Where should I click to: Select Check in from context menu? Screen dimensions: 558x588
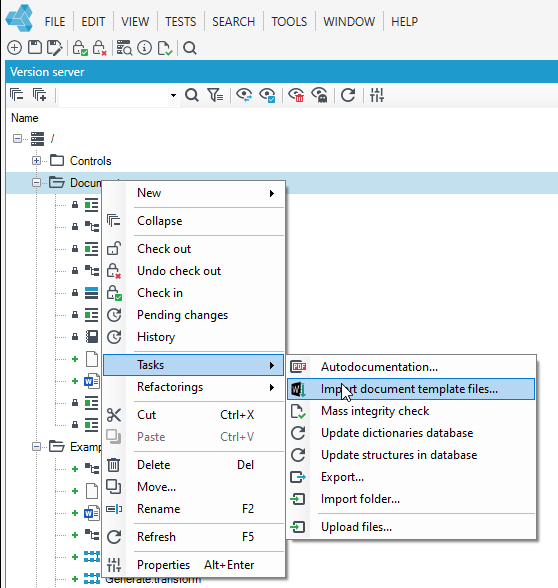pos(194,293)
